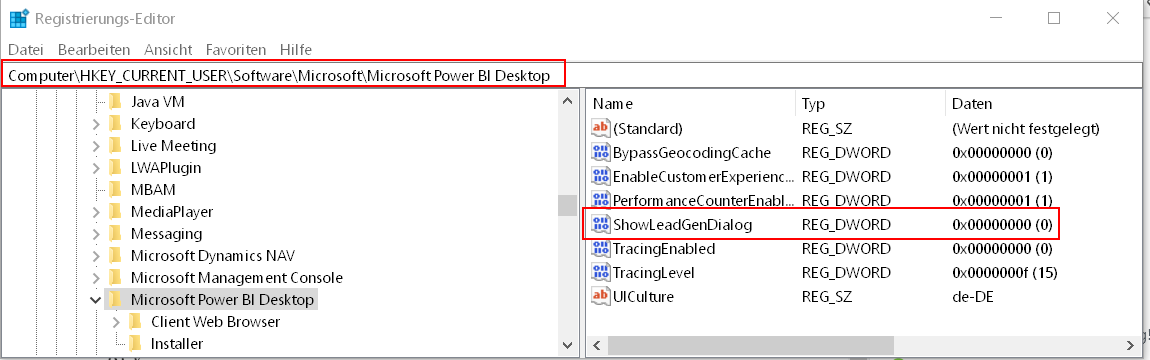Open the Datei menu

pos(26,50)
